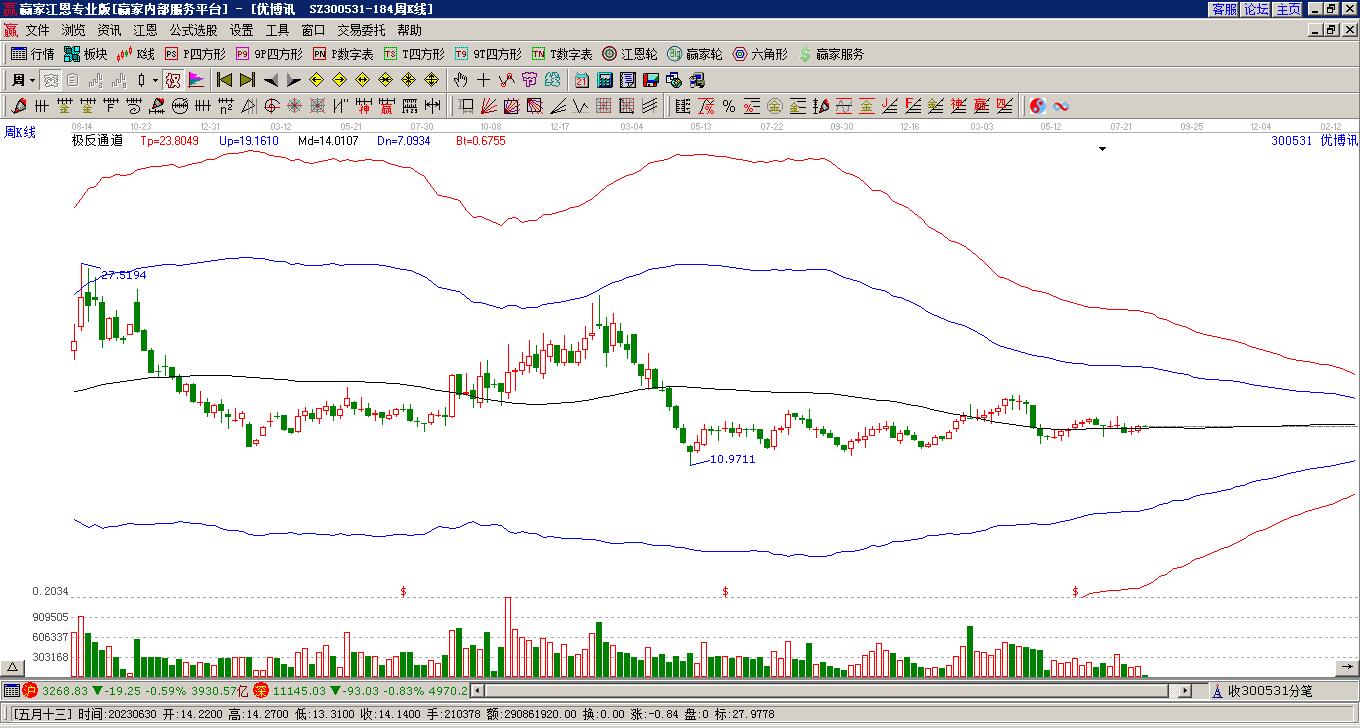Click the 沪 Shanghai index indicator
The height and width of the screenshot is (728, 1360).
(x=29, y=691)
